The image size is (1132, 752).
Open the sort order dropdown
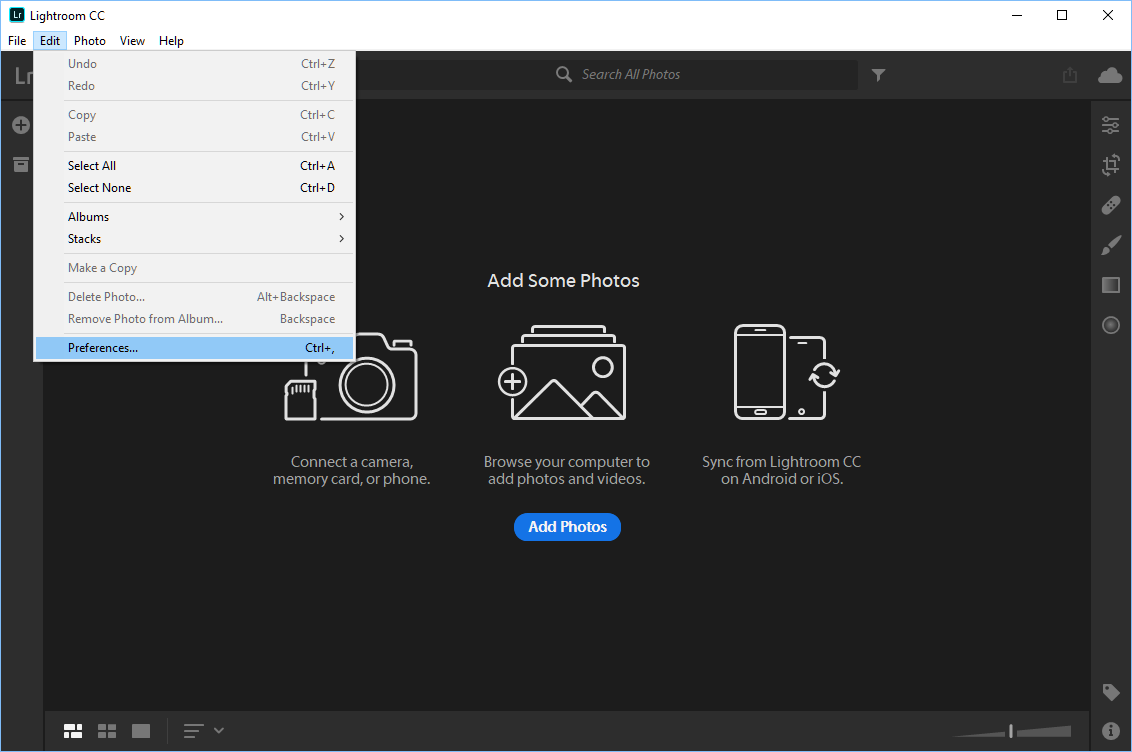tap(204, 731)
